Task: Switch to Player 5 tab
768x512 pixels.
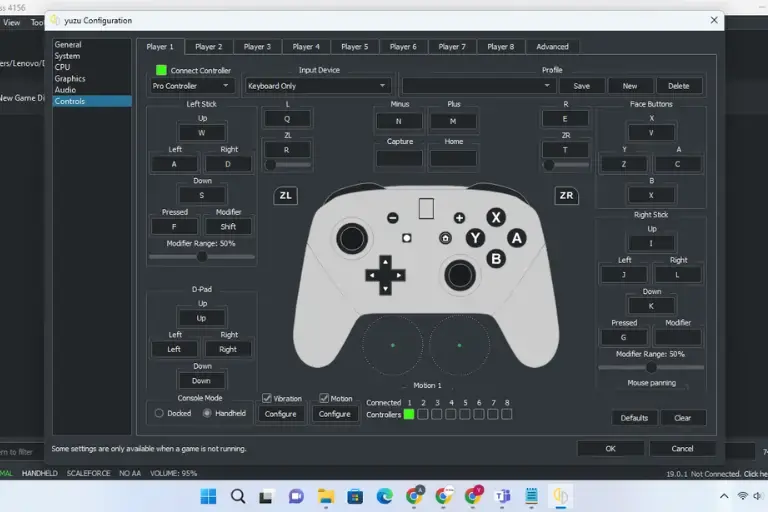Action: [x=355, y=47]
